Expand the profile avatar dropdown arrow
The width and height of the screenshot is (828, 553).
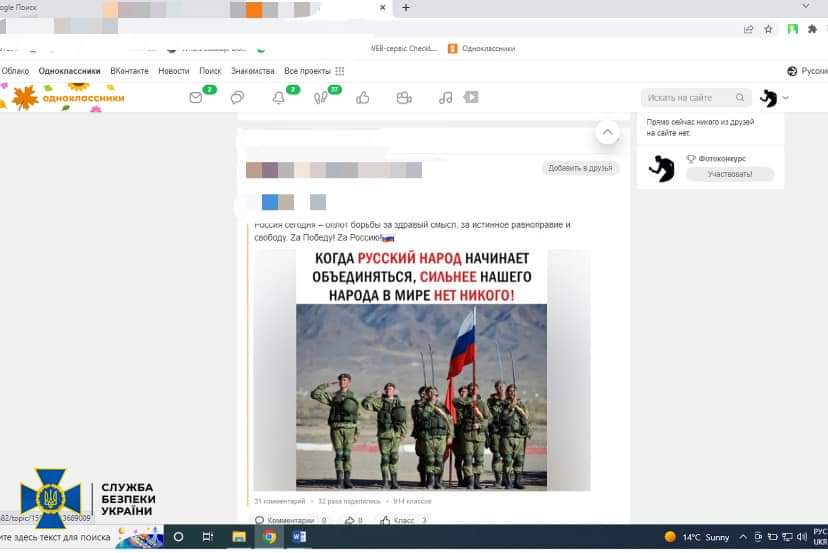coord(786,98)
